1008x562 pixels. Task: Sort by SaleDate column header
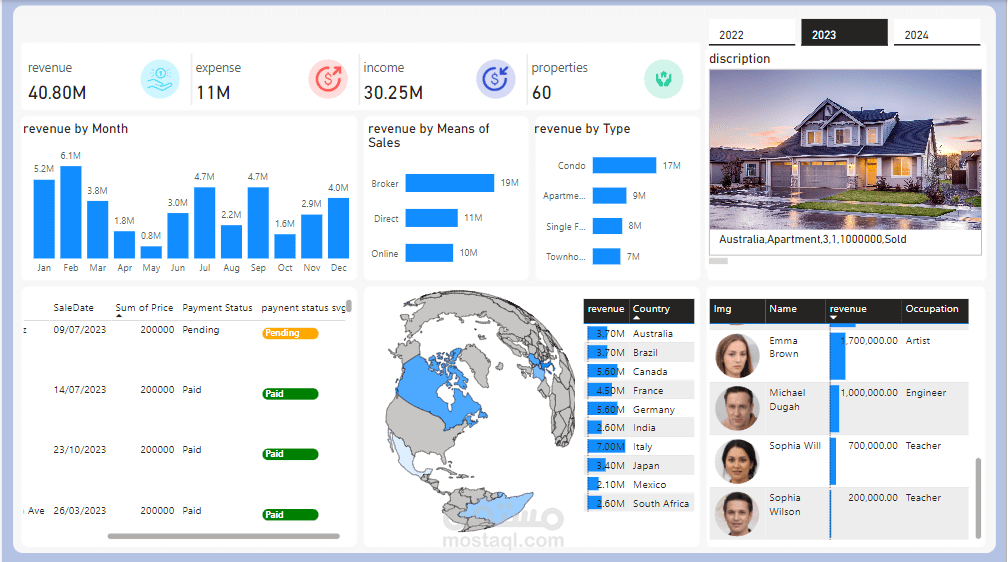[73, 308]
